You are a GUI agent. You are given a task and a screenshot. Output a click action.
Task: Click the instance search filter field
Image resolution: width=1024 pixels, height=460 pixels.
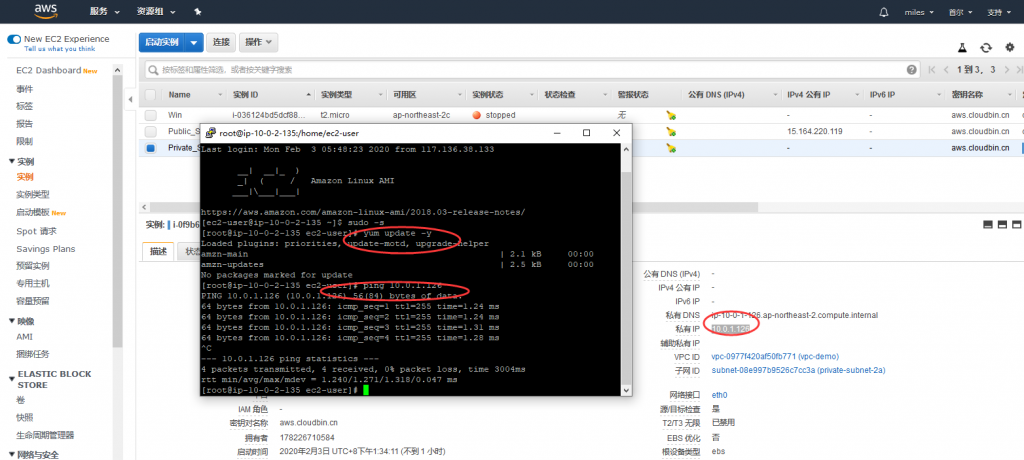click(x=520, y=70)
